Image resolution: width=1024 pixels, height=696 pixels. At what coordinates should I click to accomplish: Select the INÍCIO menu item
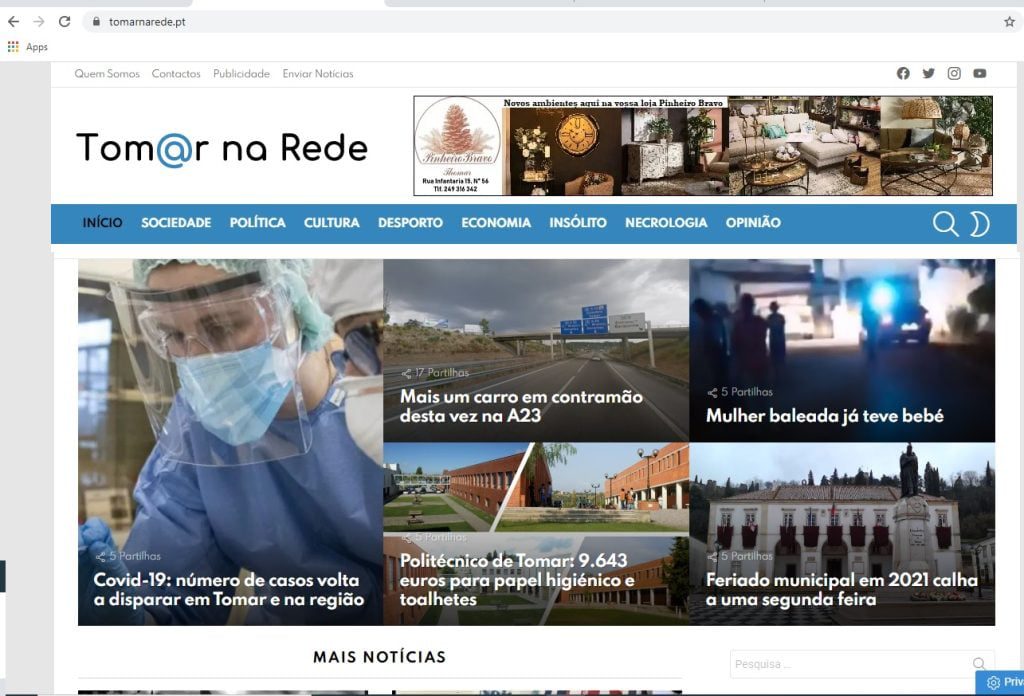[x=103, y=223]
